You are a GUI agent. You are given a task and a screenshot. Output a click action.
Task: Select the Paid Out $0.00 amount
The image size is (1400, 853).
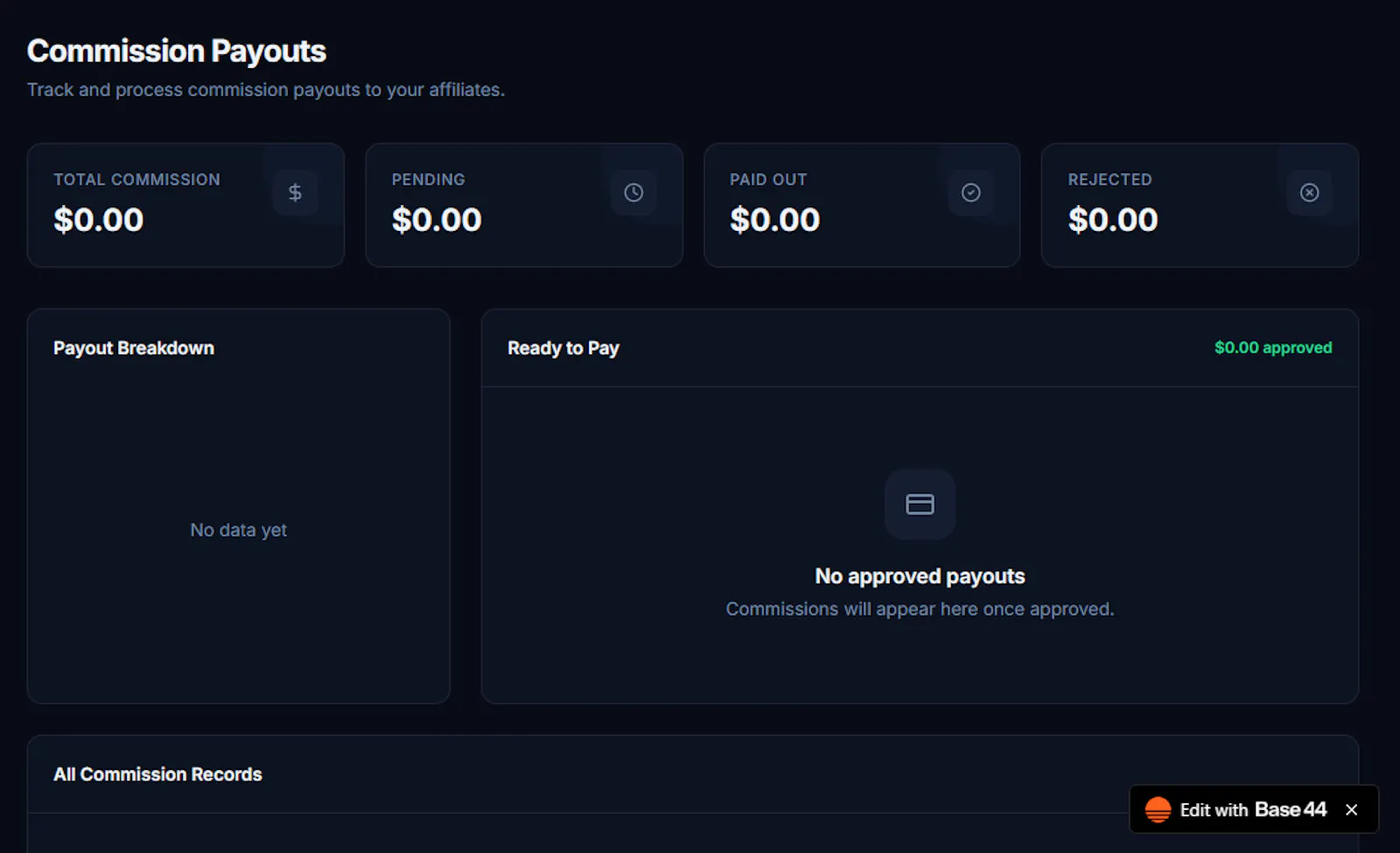coord(774,220)
